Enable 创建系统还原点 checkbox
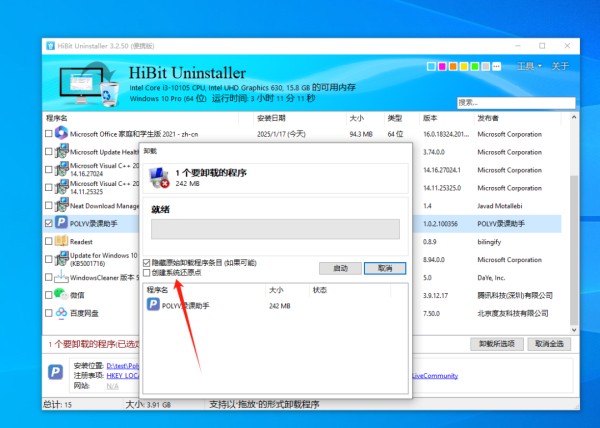The image size is (600, 428). coord(147,272)
